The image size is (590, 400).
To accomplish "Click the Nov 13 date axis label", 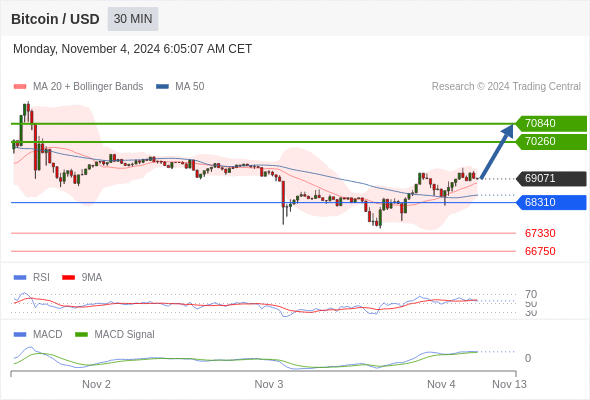I will [x=509, y=384].
